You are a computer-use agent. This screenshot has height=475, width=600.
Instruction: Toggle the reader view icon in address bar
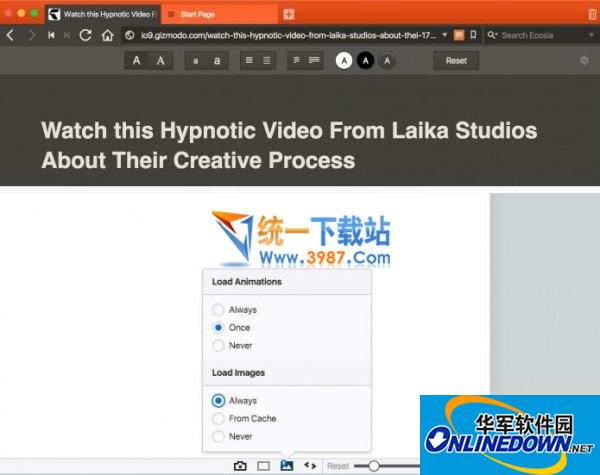coord(459,35)
